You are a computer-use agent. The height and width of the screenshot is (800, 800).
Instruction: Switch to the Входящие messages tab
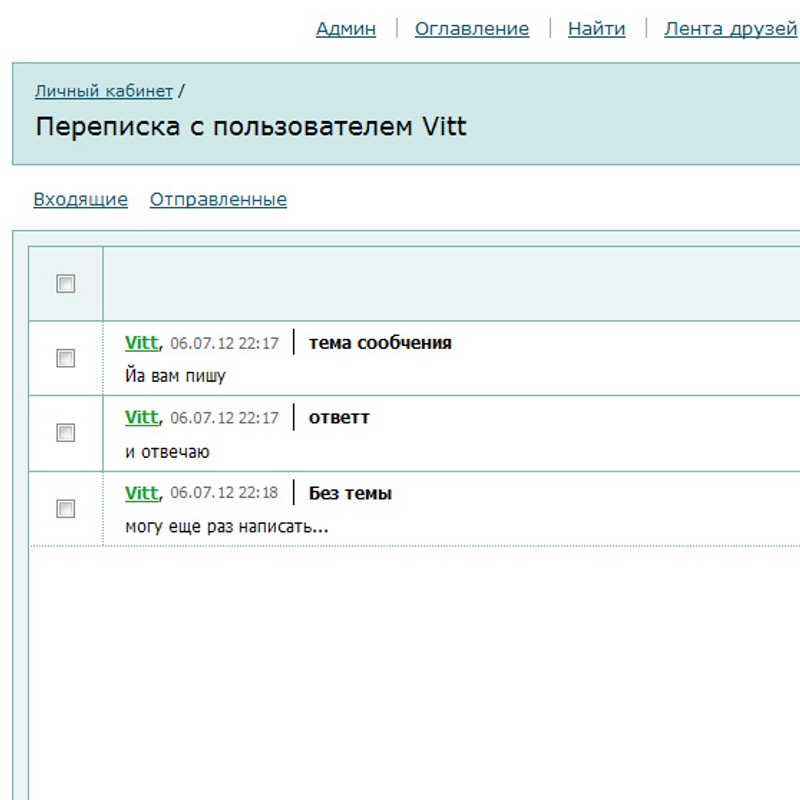coord(80,199)
